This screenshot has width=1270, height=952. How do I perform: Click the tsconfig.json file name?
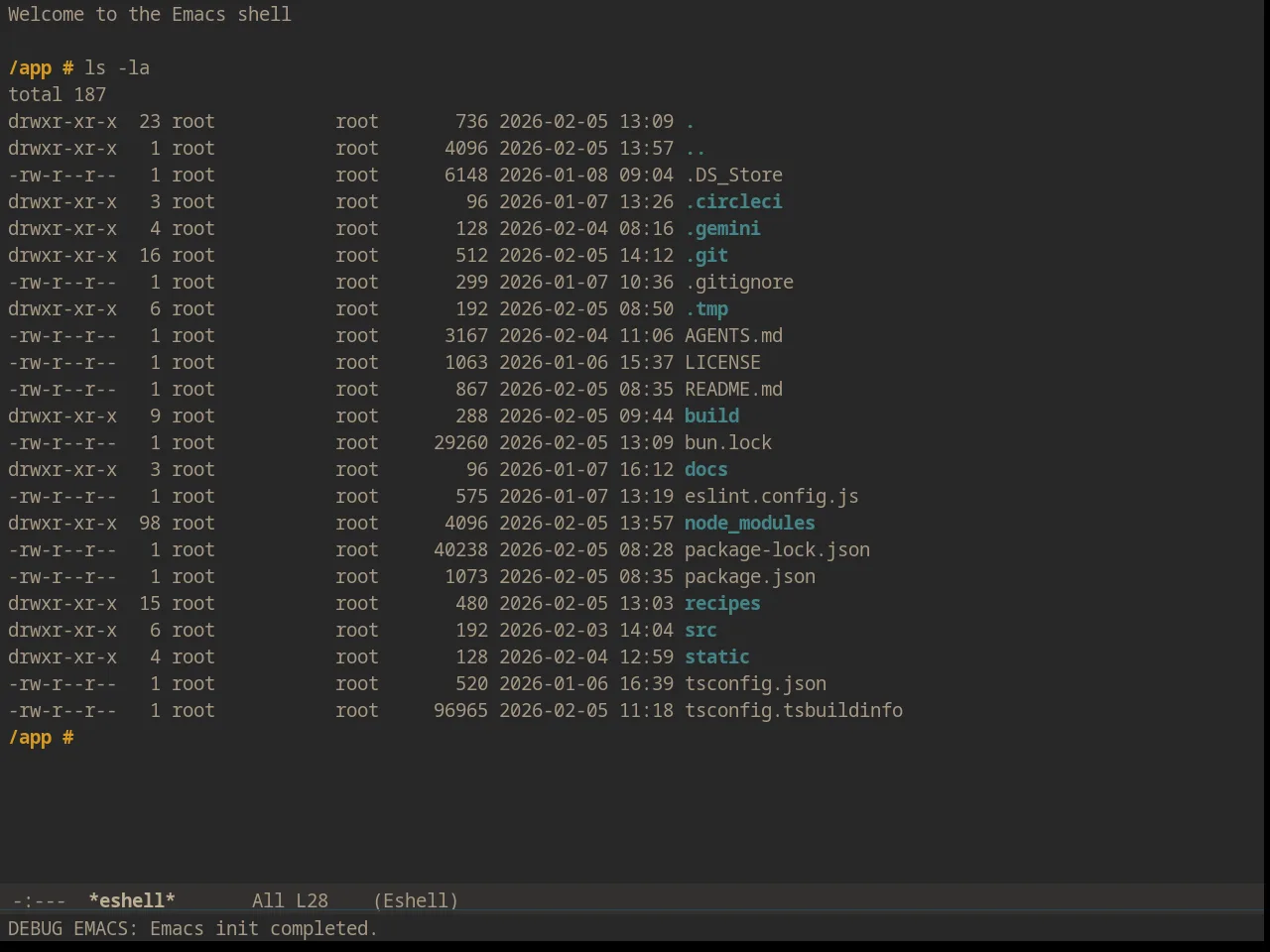click(x=755, y=683)
